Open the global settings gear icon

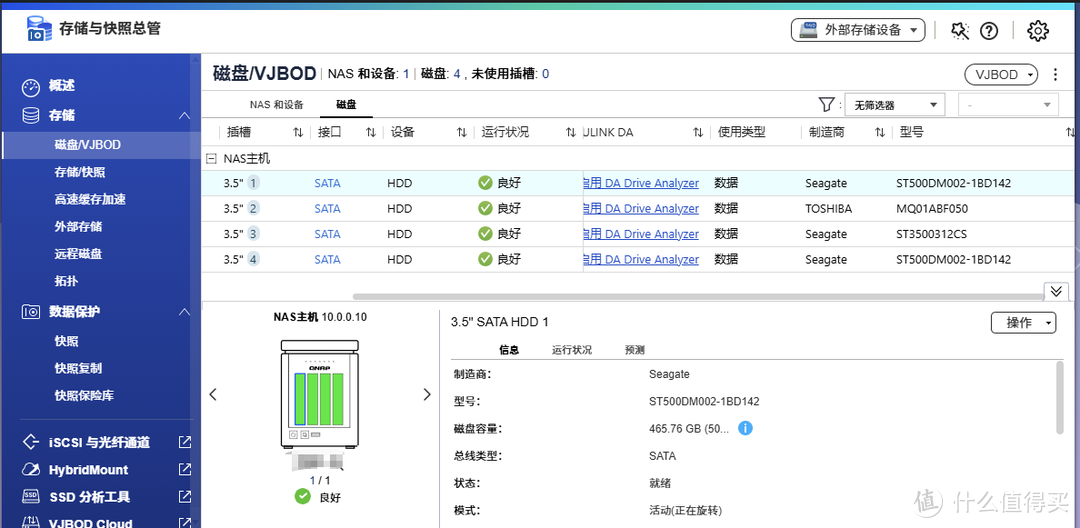tap(1037, 30)
